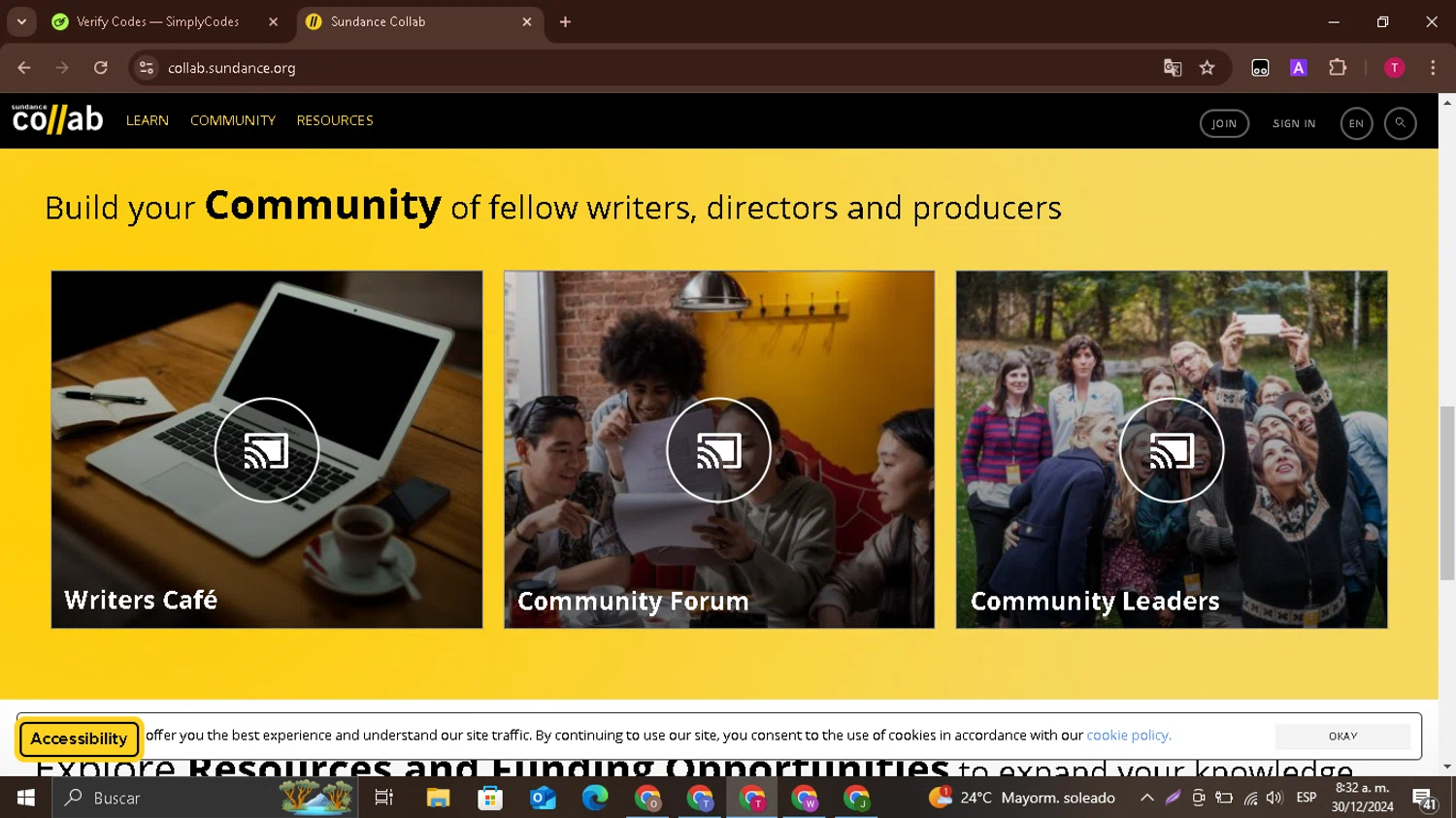
Task: Bookmark this page with the star
Action: (x=1207, y=68)
